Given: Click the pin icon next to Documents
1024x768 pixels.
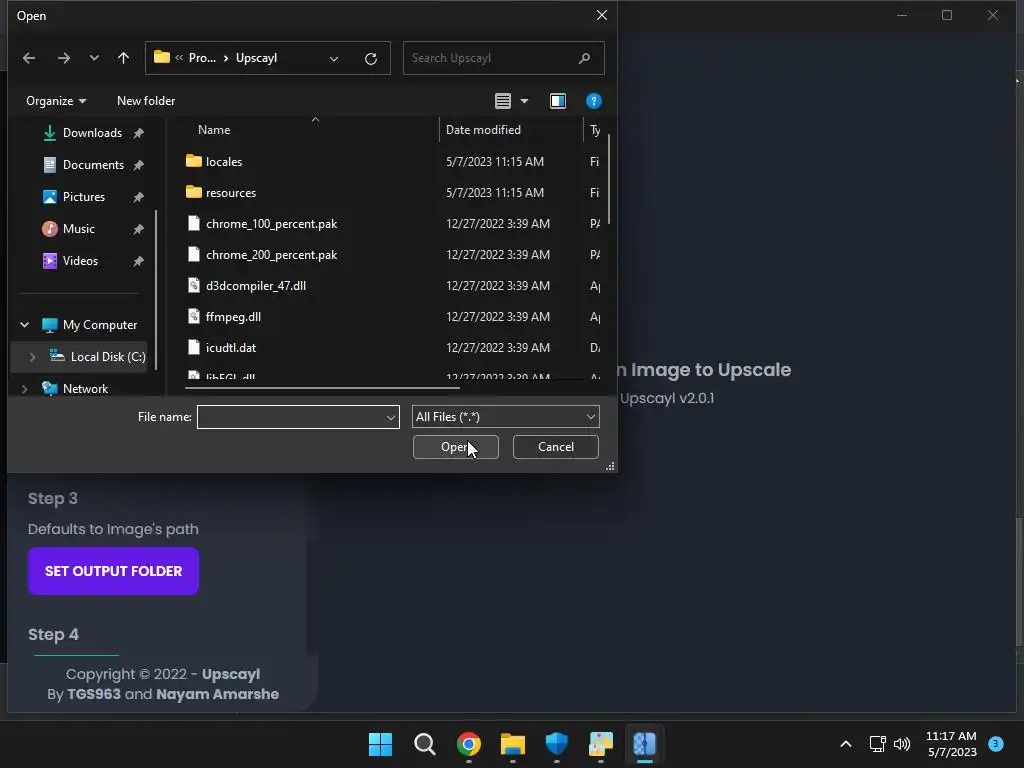Looking at the screenshot, I should coord(138,165).
